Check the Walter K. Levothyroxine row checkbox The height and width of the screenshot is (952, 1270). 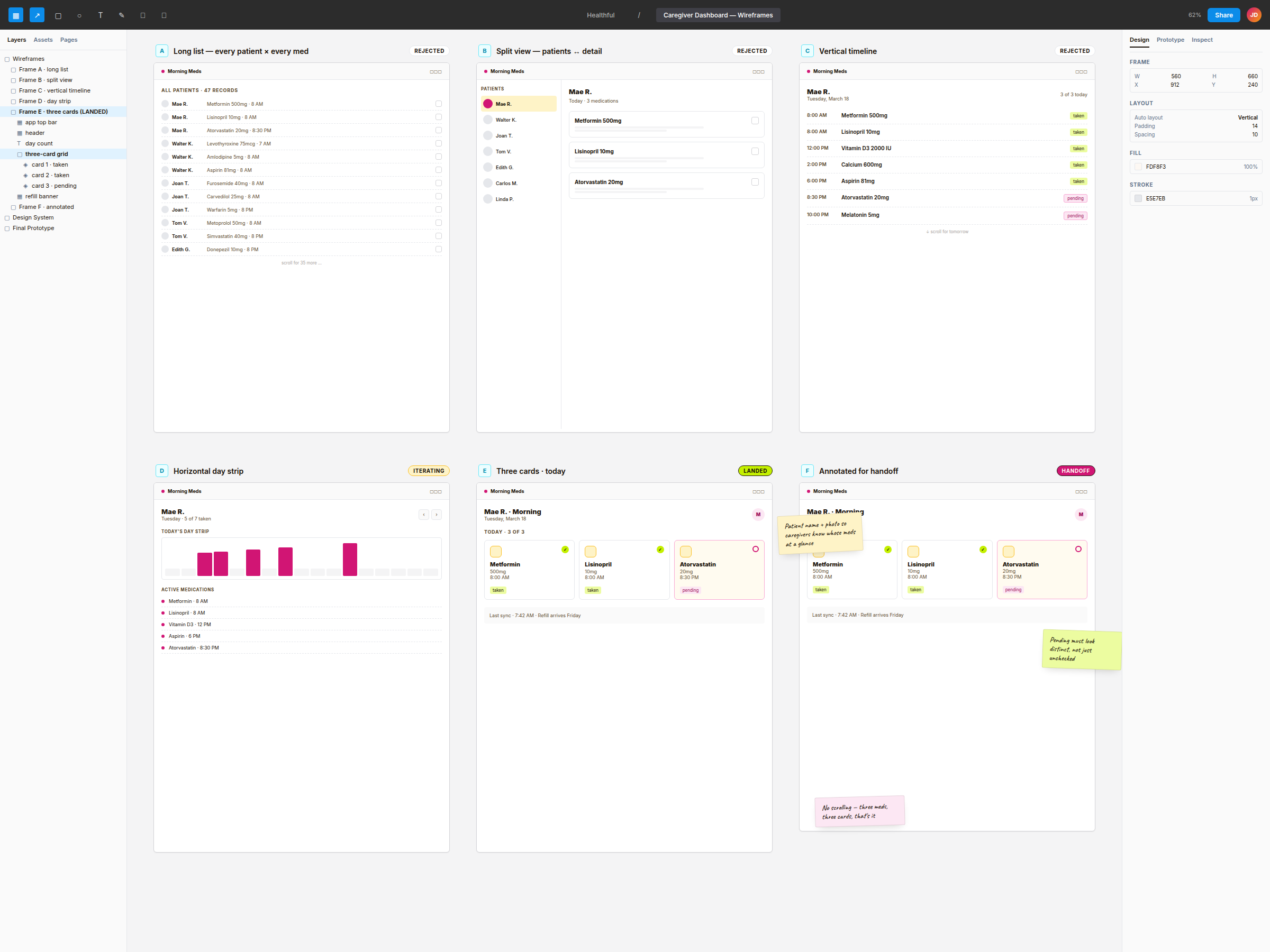(x=439, y=143)
